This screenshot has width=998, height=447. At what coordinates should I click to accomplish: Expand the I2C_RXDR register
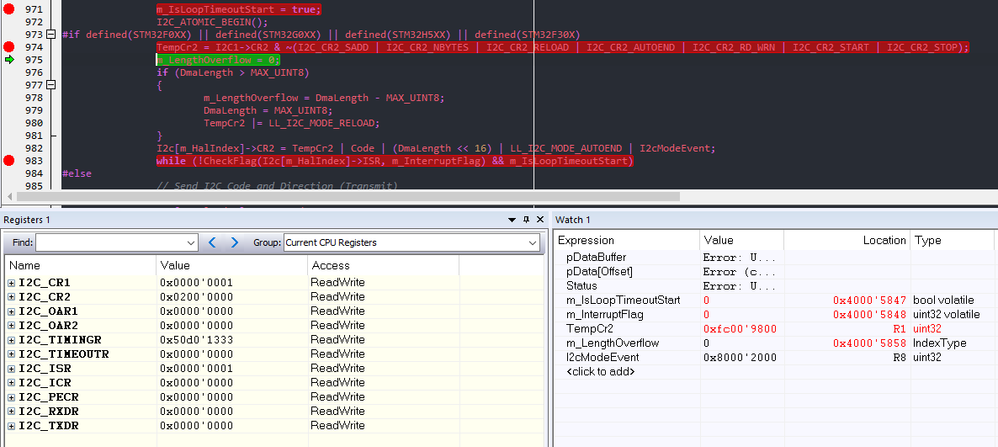pos(11,411)
